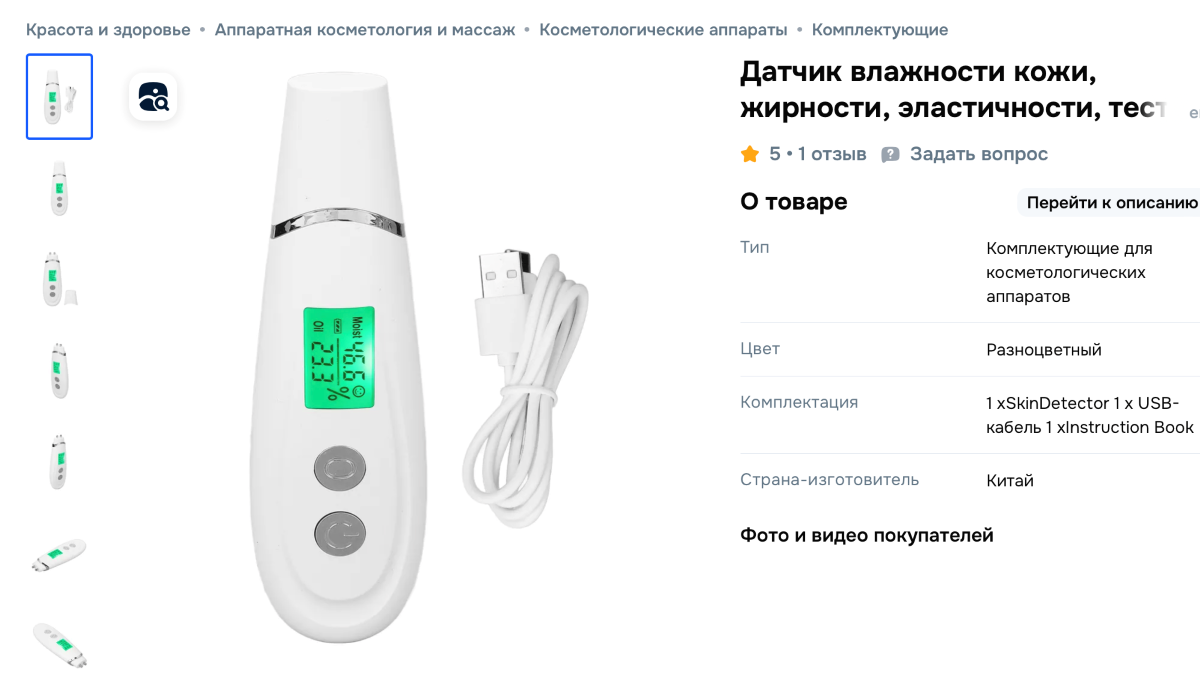This screenshot has height=693, width=1200.
Task: Select the third thumbnail with detached cap
Action: [59, 279]
